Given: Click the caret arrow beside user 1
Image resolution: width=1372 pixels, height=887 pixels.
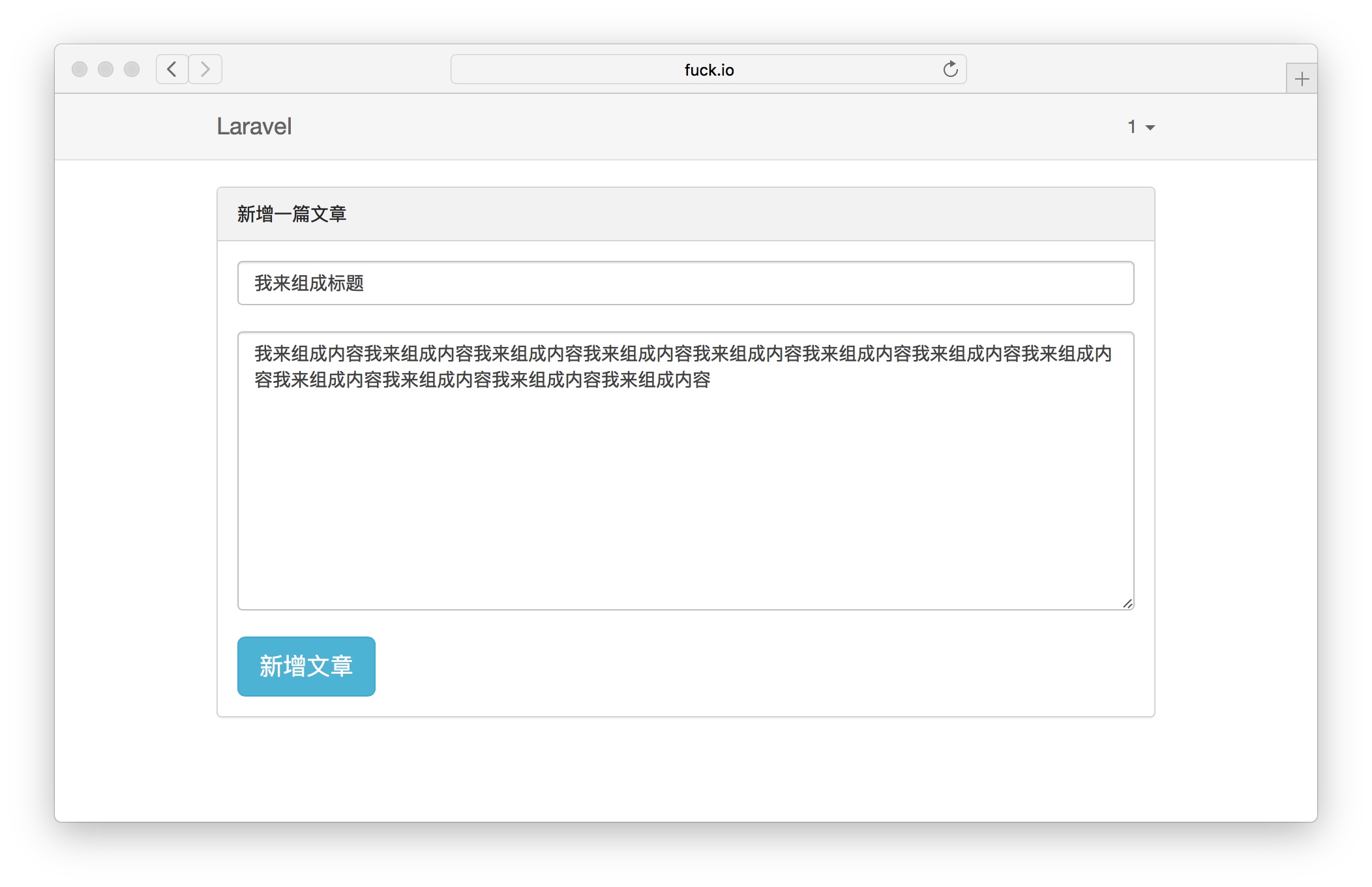Looking at the screenshot, I should coord(1150,128).
